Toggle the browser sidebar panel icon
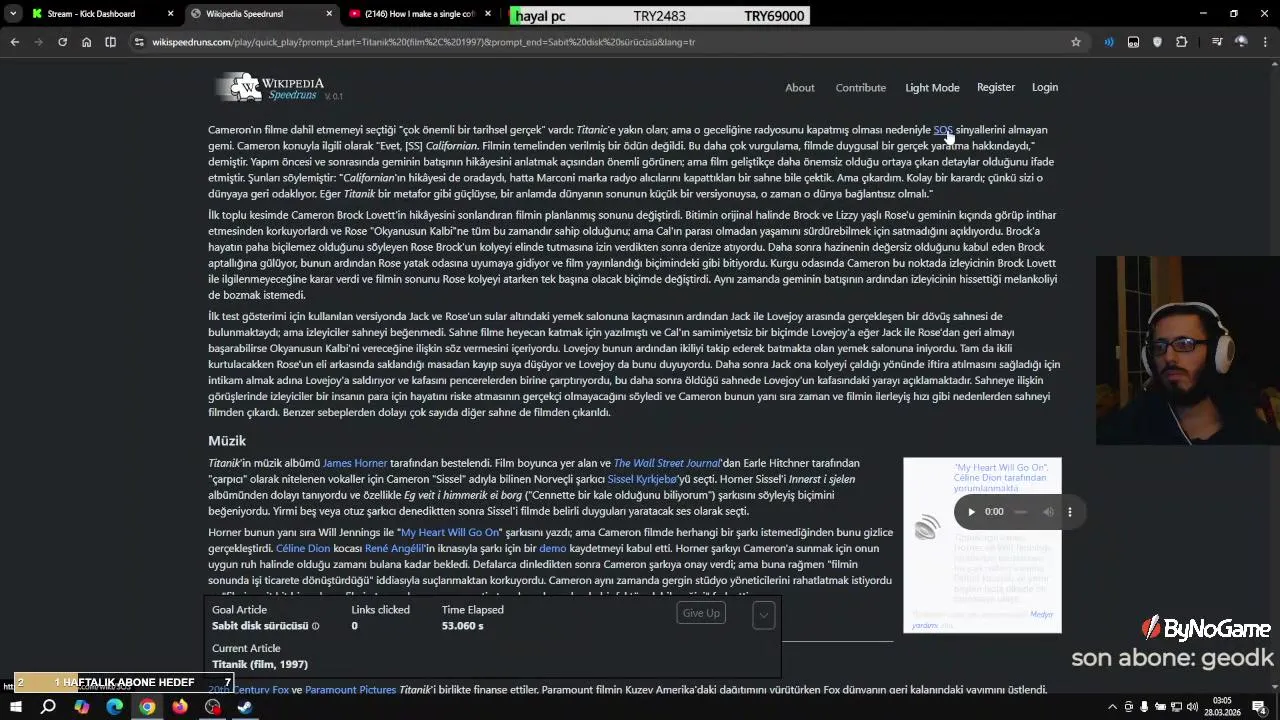Image resolution: width=1280 pixels, height=720 pixels. tap(110, 42)
